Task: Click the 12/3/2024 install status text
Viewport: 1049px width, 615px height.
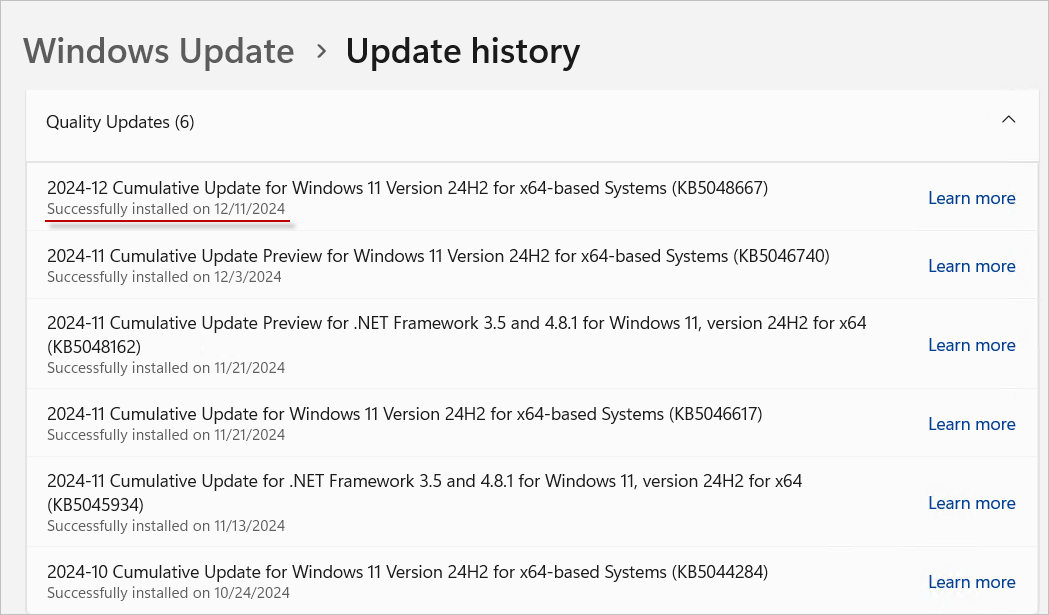Action: tap(164, 277)
